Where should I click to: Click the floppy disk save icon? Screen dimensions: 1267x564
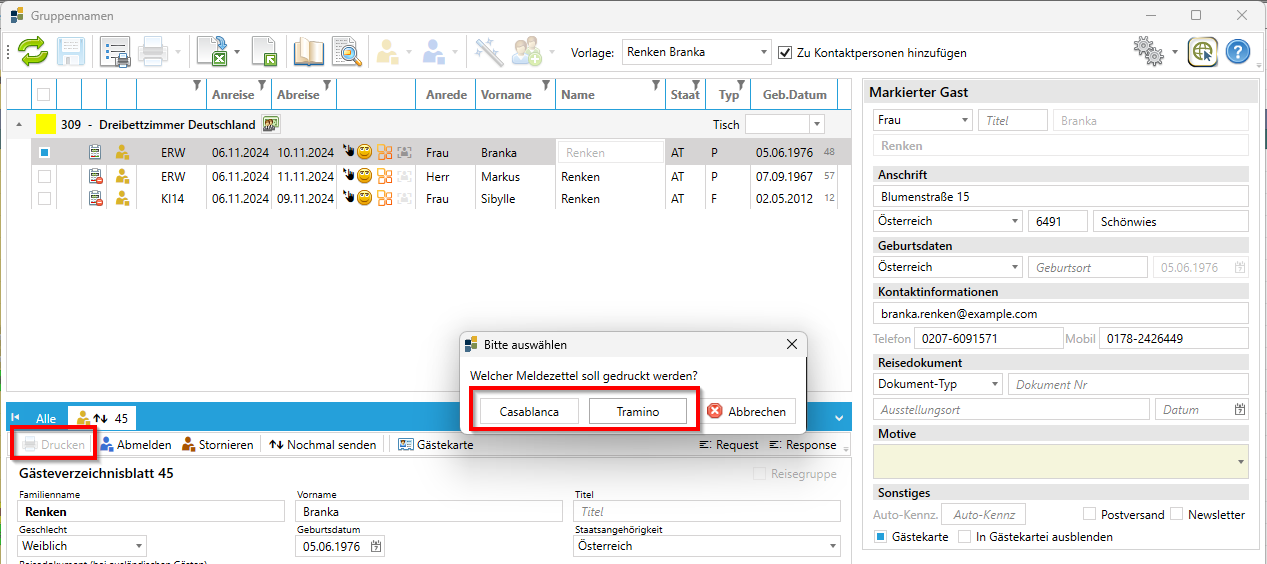[71, 52]
